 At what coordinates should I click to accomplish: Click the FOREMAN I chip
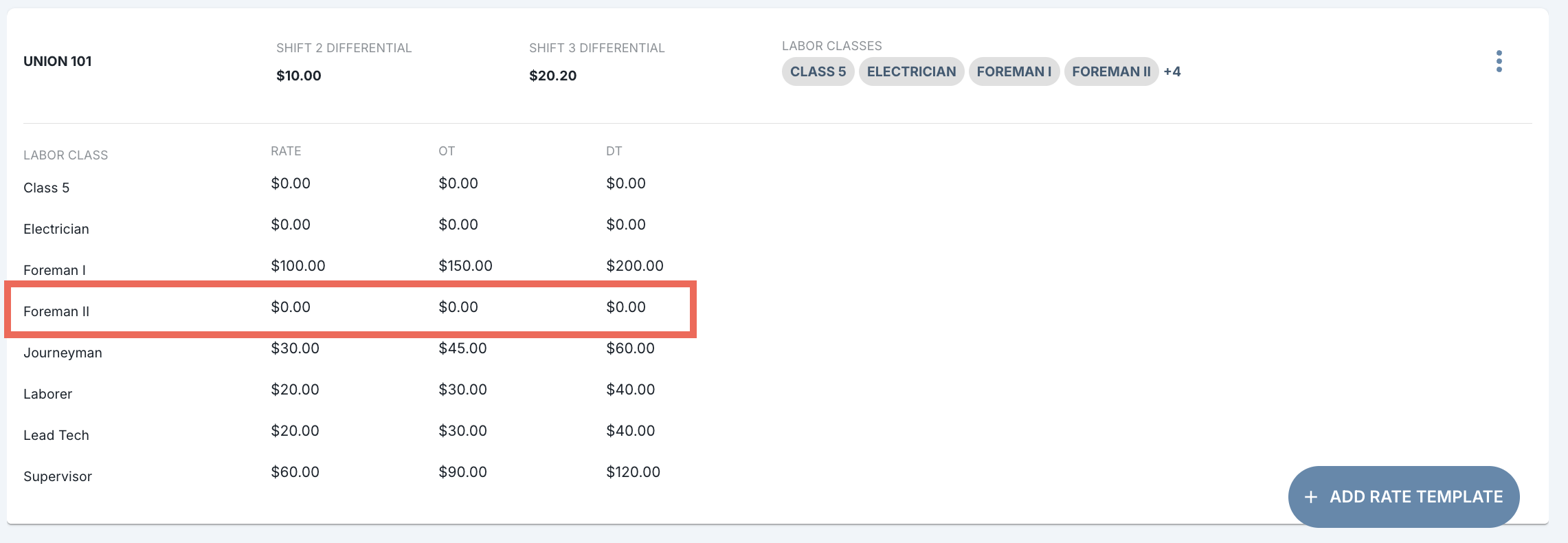1014,71
